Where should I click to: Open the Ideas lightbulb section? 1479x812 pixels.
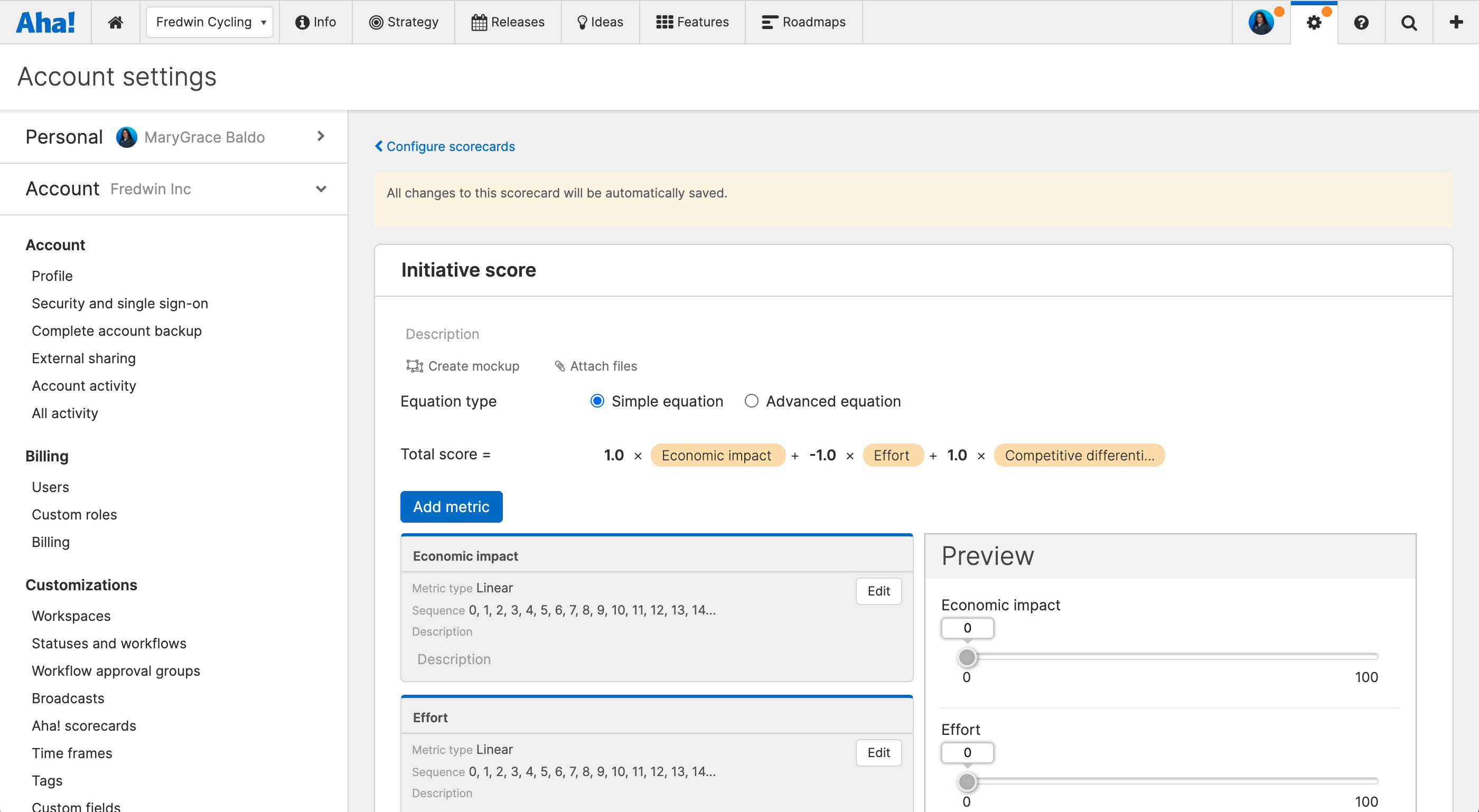[600, 22]
